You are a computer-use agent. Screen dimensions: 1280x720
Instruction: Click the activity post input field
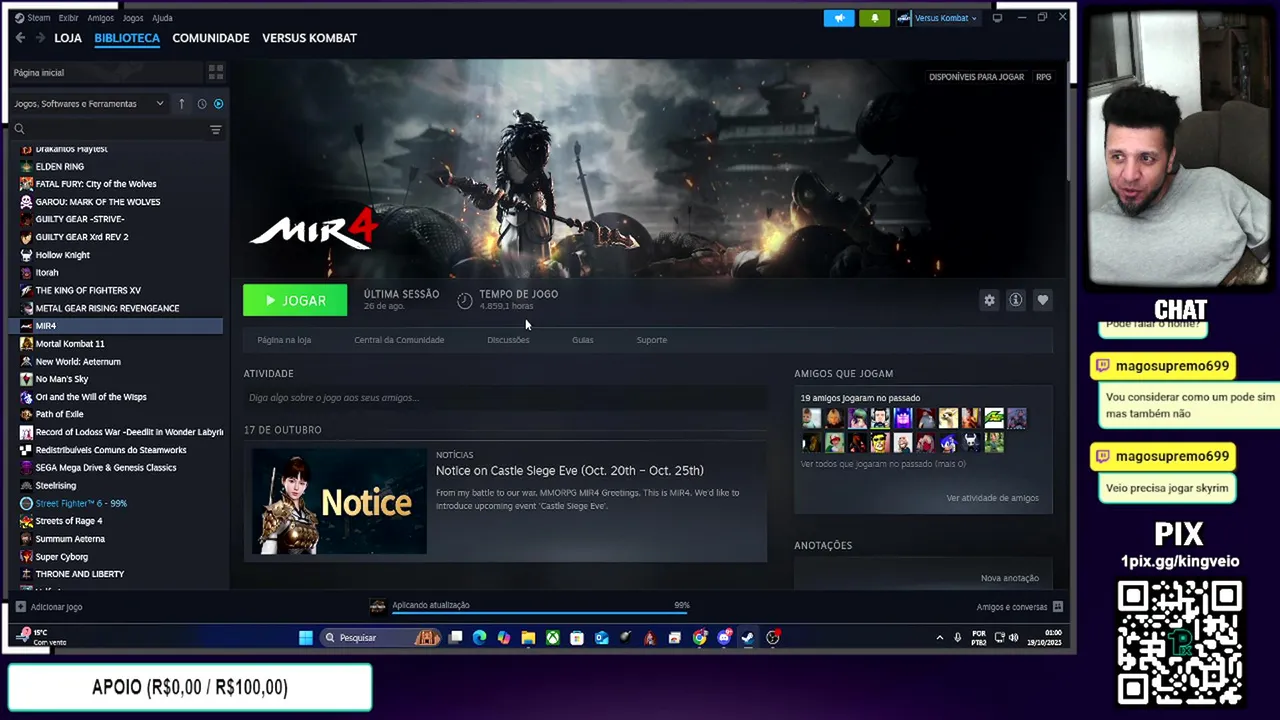[x=505, y=398]
